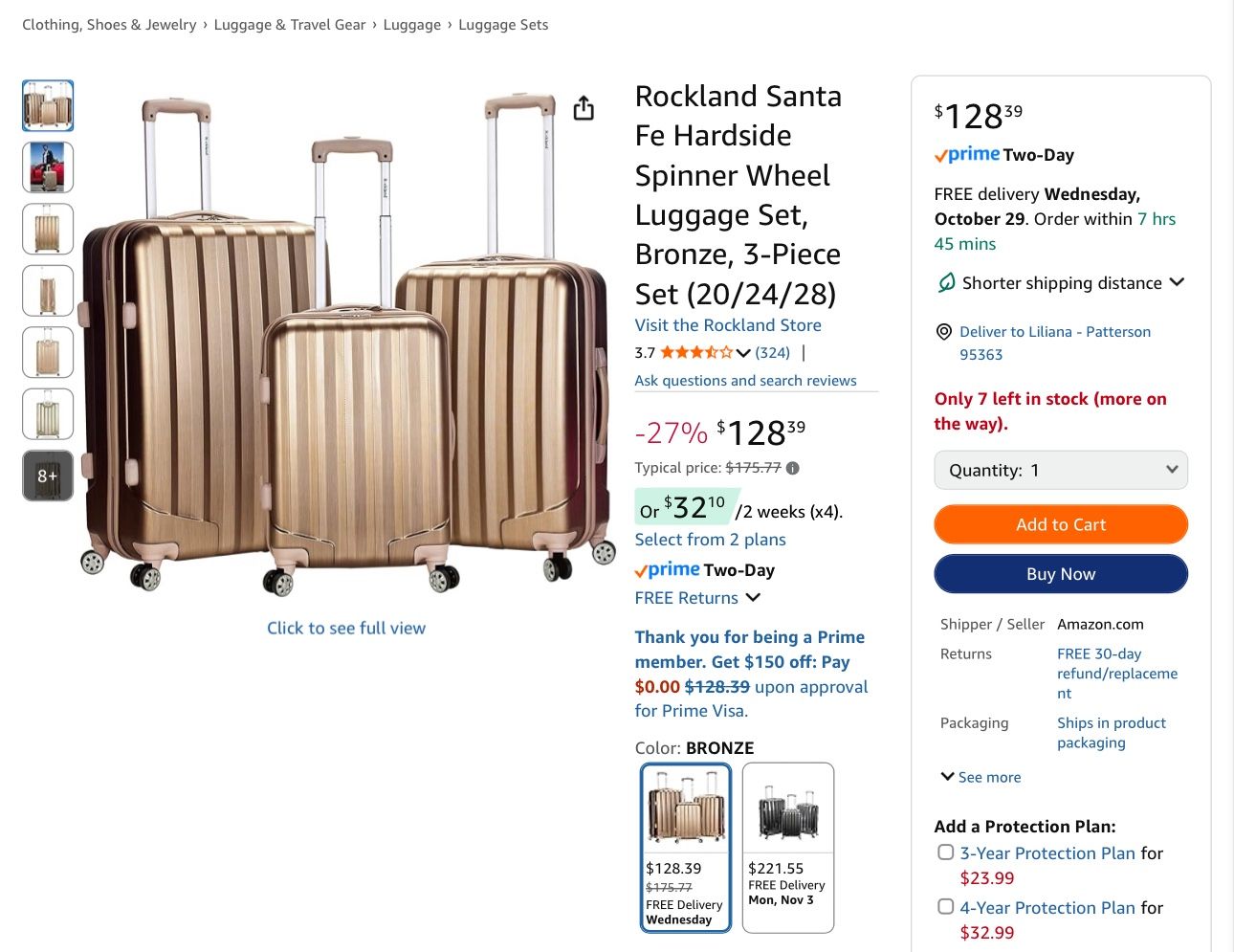Click the location pin for Deliver to Liliana
This screenshot has height=952, width=1234.
click(x=943, y=332)
